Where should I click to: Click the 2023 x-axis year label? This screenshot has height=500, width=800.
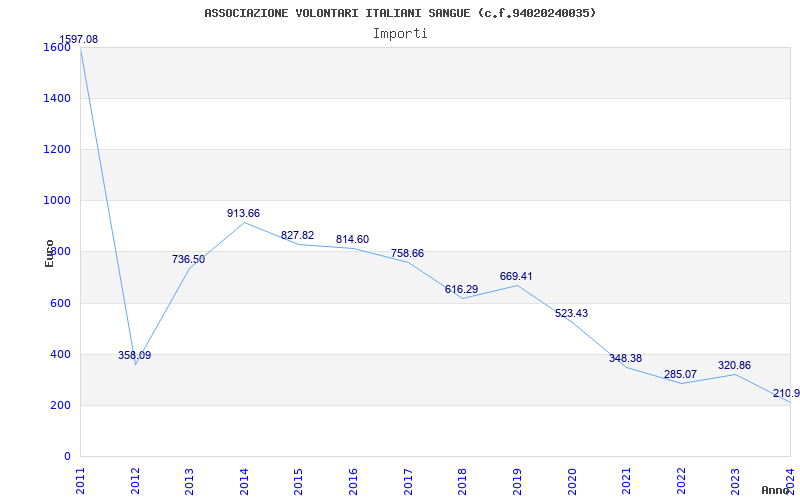pos(735,481)
